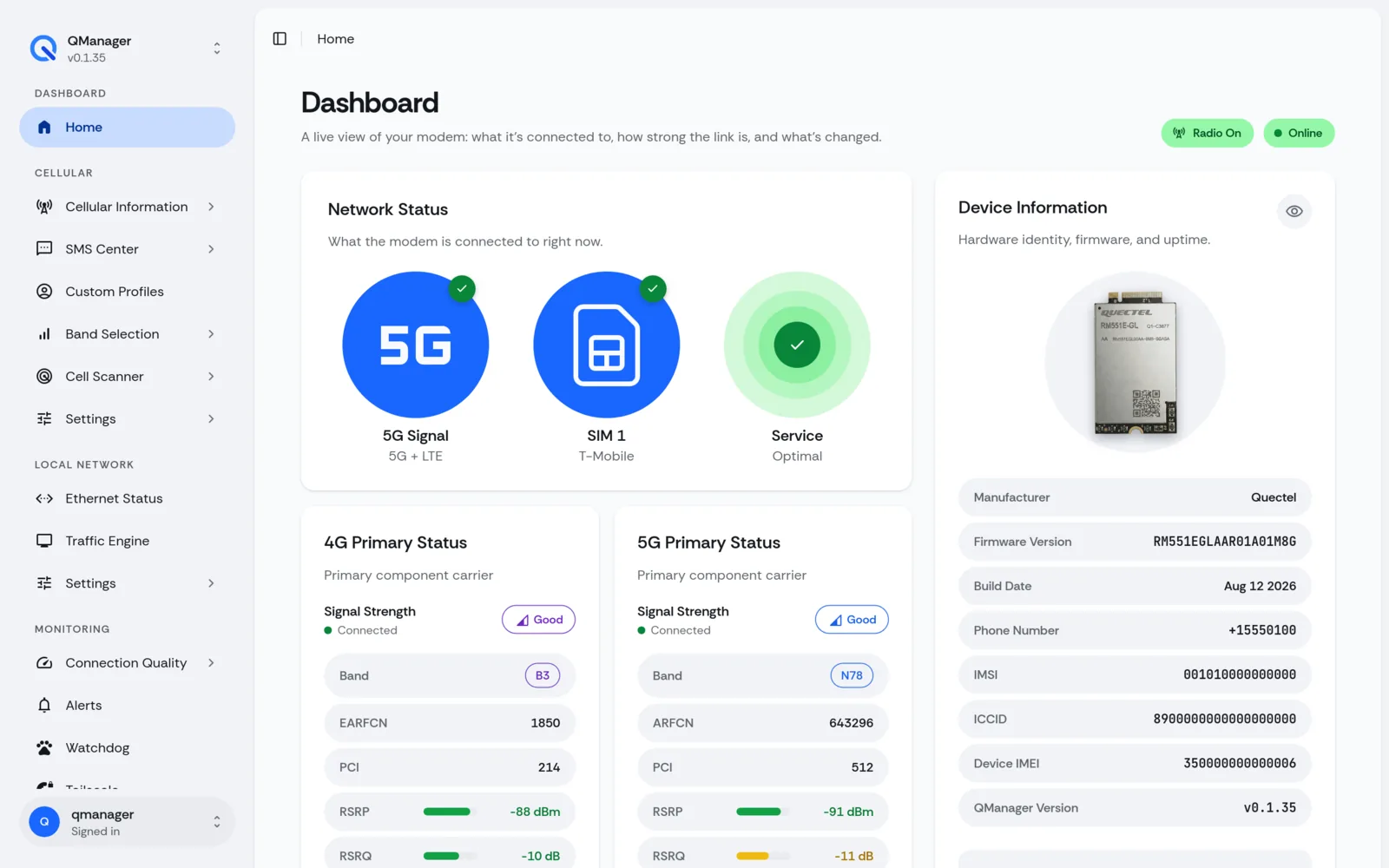
Task: Click the N78 band badge
Action: pos(852,675)
